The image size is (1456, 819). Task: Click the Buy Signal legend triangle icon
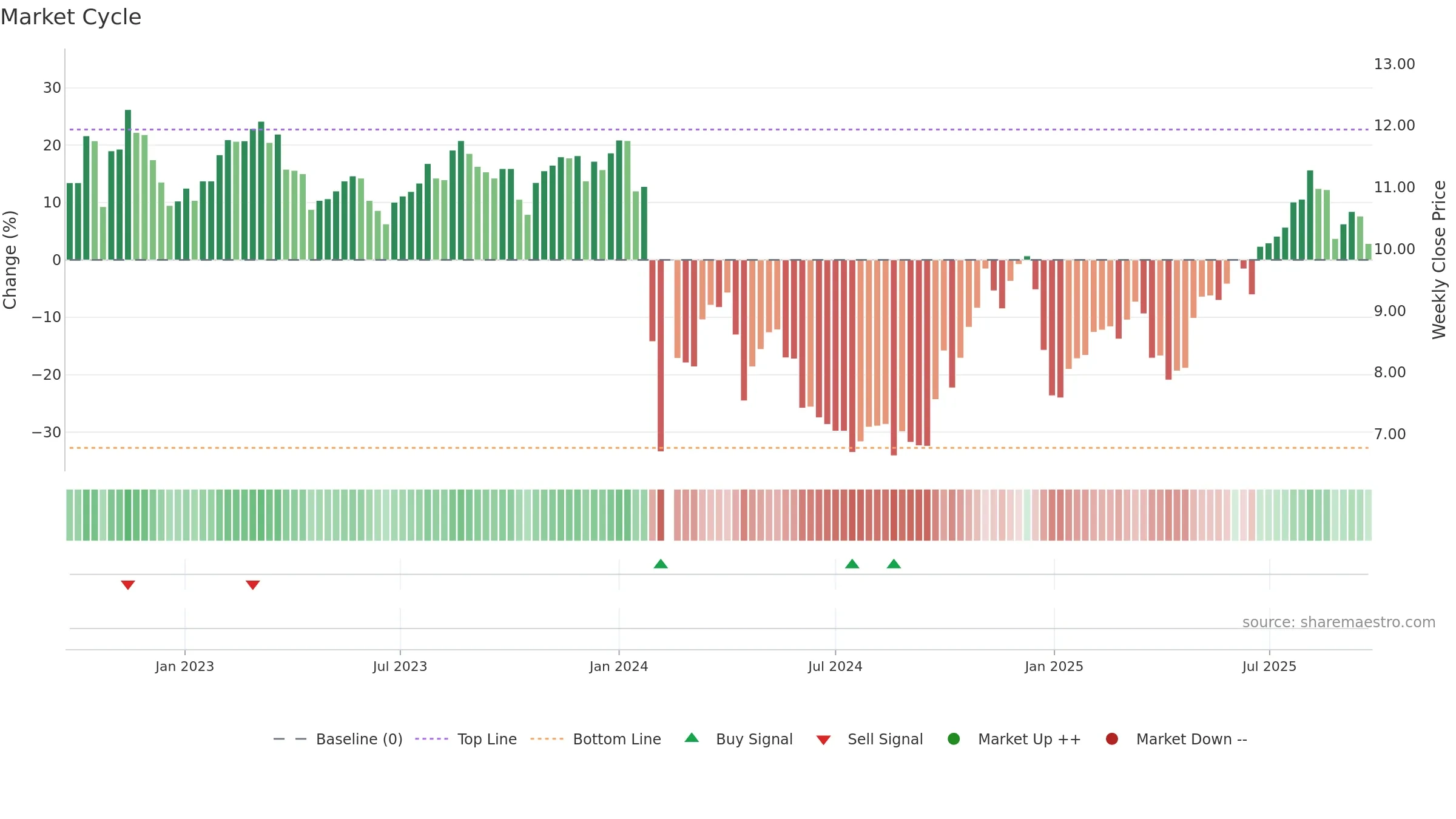pyautogui.click(x=692, y=738)
